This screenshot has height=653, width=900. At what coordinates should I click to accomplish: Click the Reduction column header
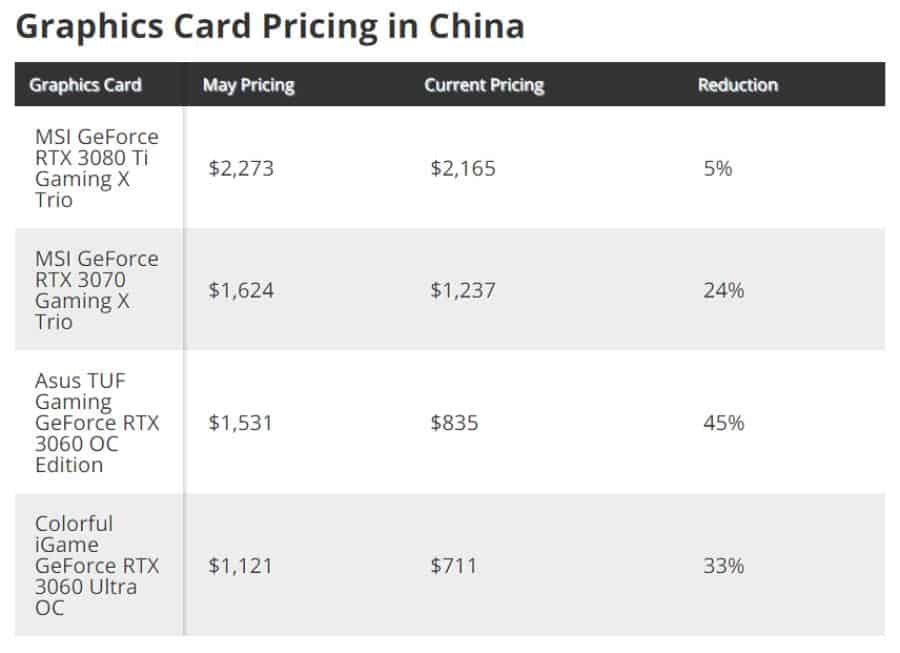(737, 85)
